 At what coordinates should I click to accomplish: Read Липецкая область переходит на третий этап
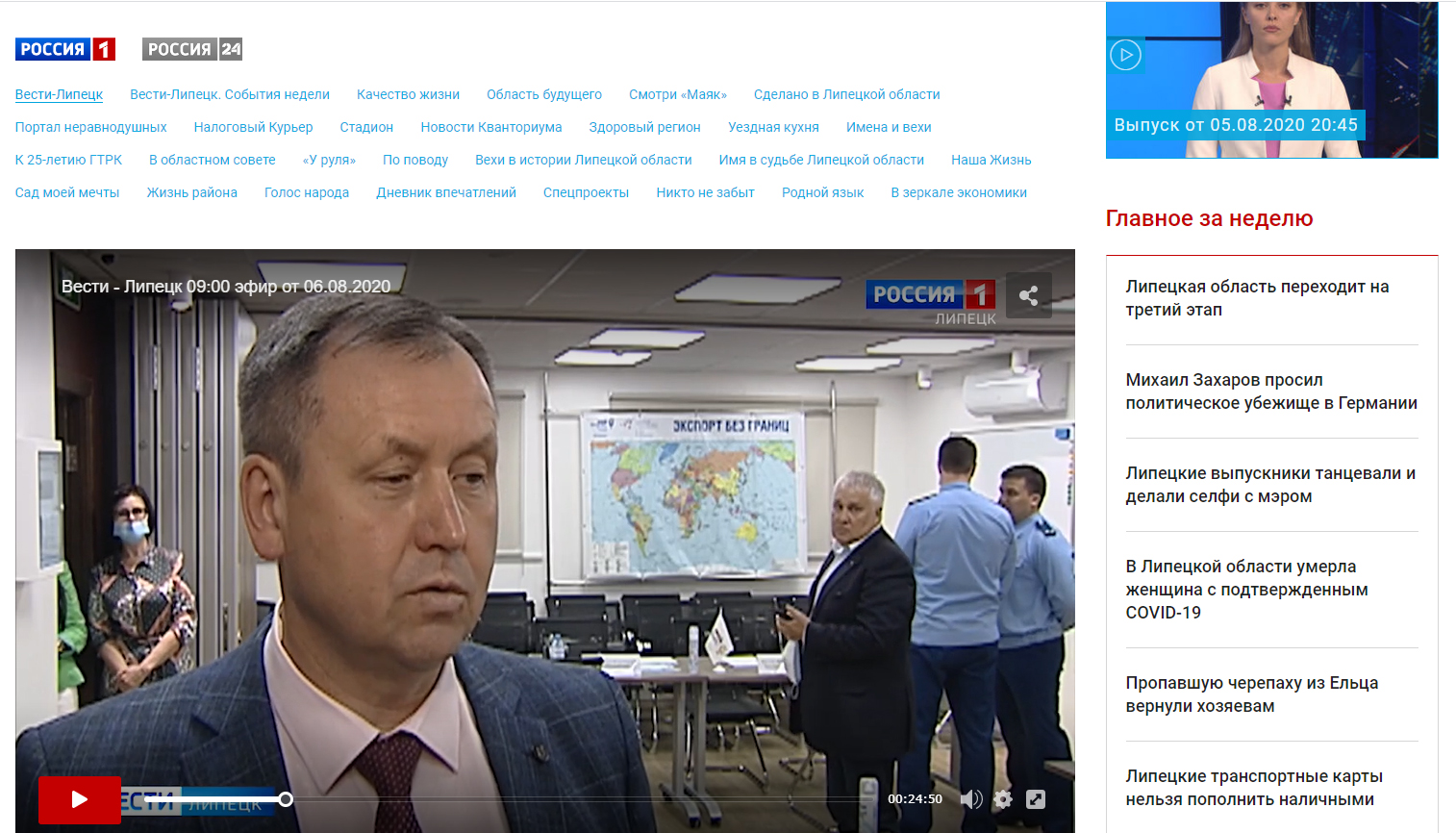pyautogui.click(x=1258, y=298)
